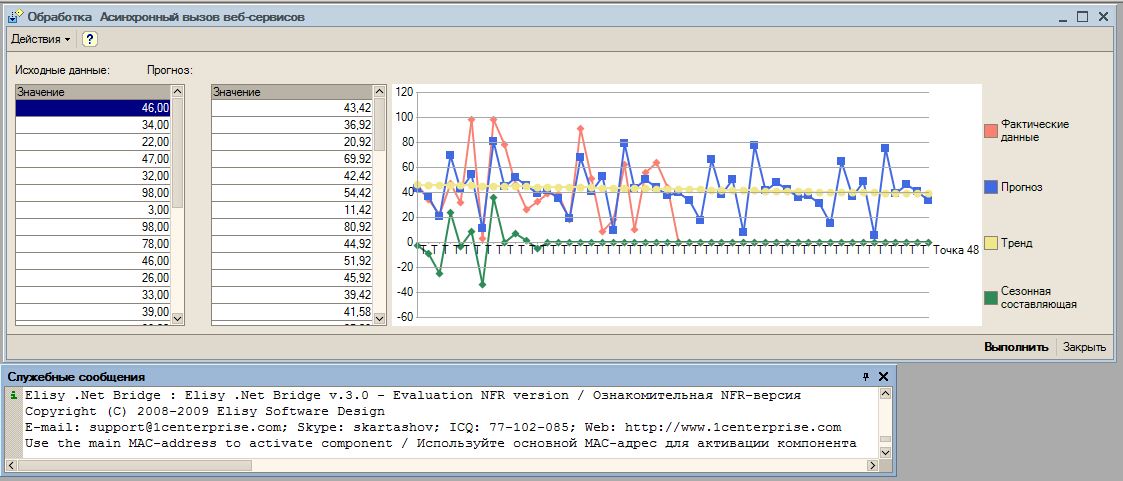1123x481 pixels.
Task: Select the 54,42 forecast value
Action: (x=293, y=193)
